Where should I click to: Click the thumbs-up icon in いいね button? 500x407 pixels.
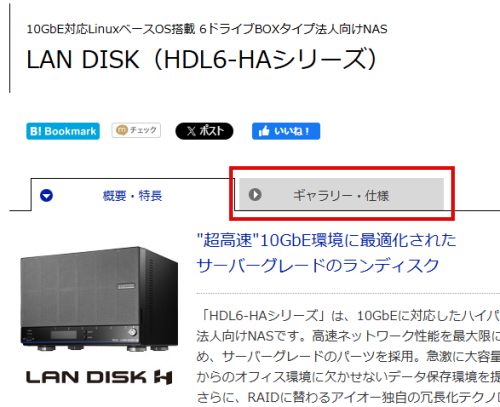point(264,131)
